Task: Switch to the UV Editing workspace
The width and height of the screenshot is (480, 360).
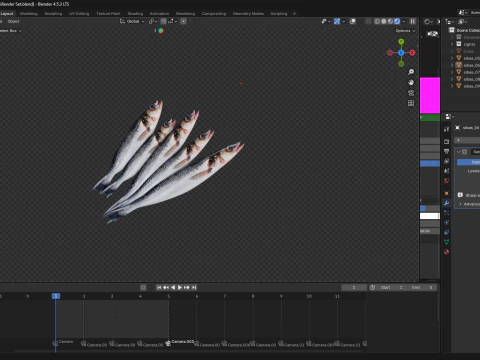Action: [x=79, y=14]
